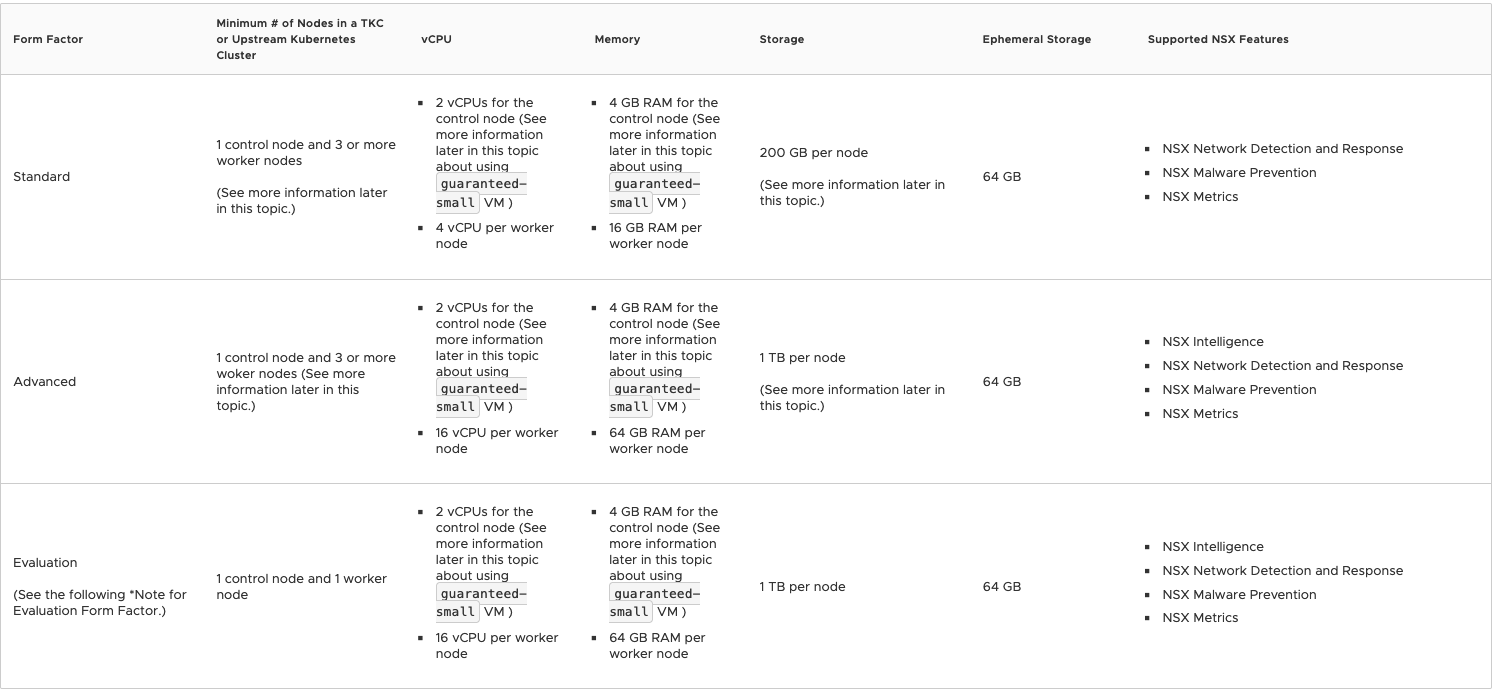1494x693 pixels.
Task: Click NSX Network Detection and Response in Standard row
Action: point(1282,149)
